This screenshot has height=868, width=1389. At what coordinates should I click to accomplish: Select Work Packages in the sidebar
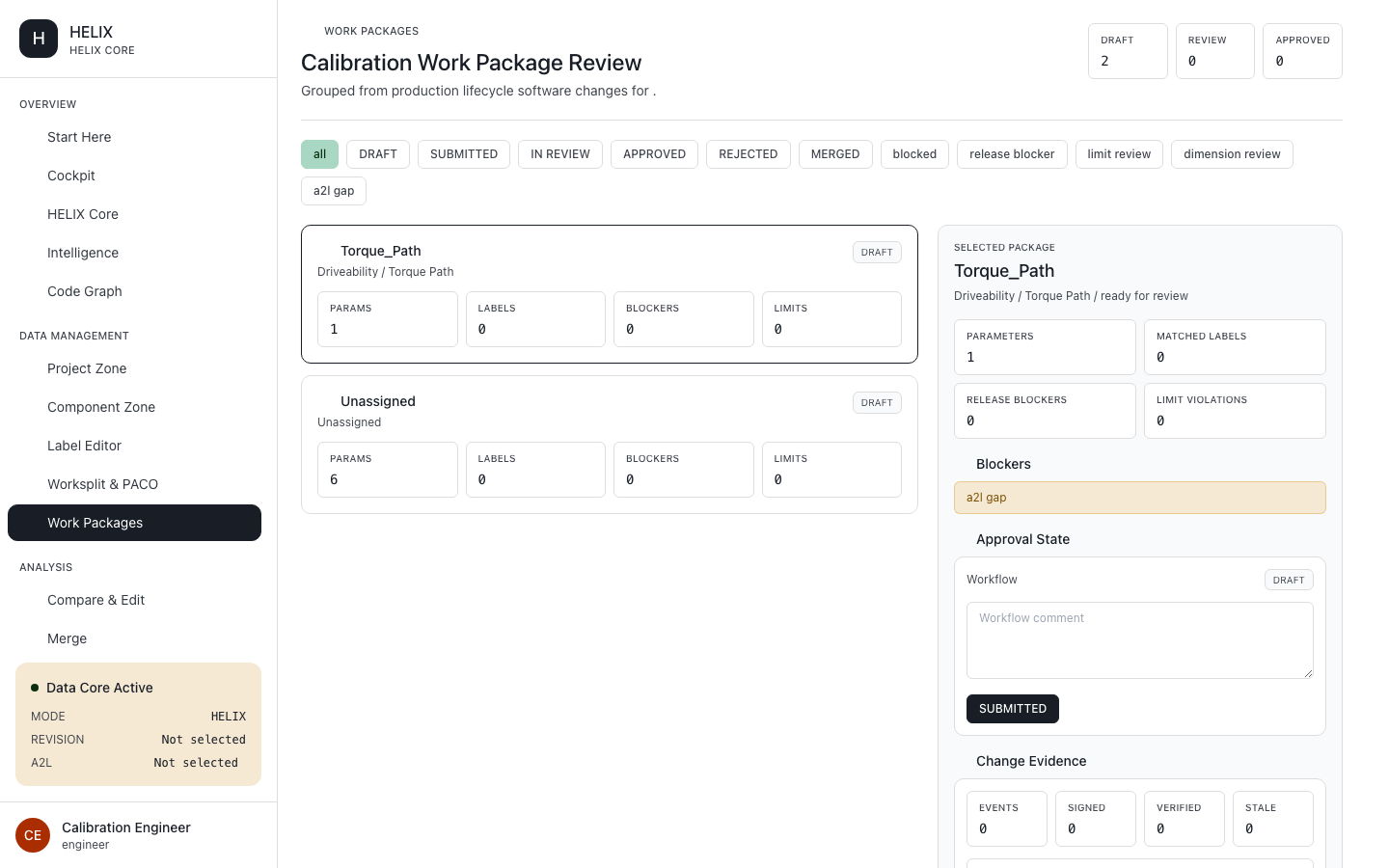tap(134, 523)
